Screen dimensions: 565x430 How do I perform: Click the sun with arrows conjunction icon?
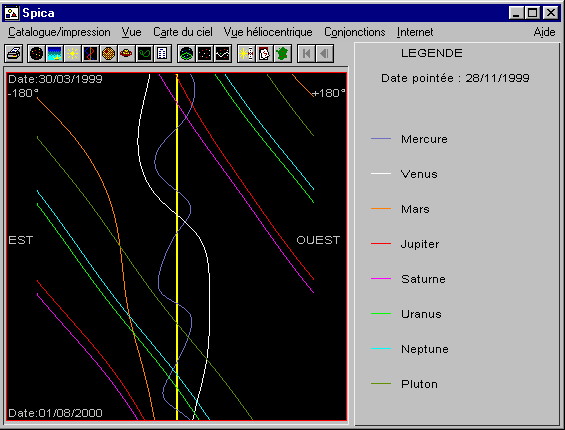pos(246,54)
